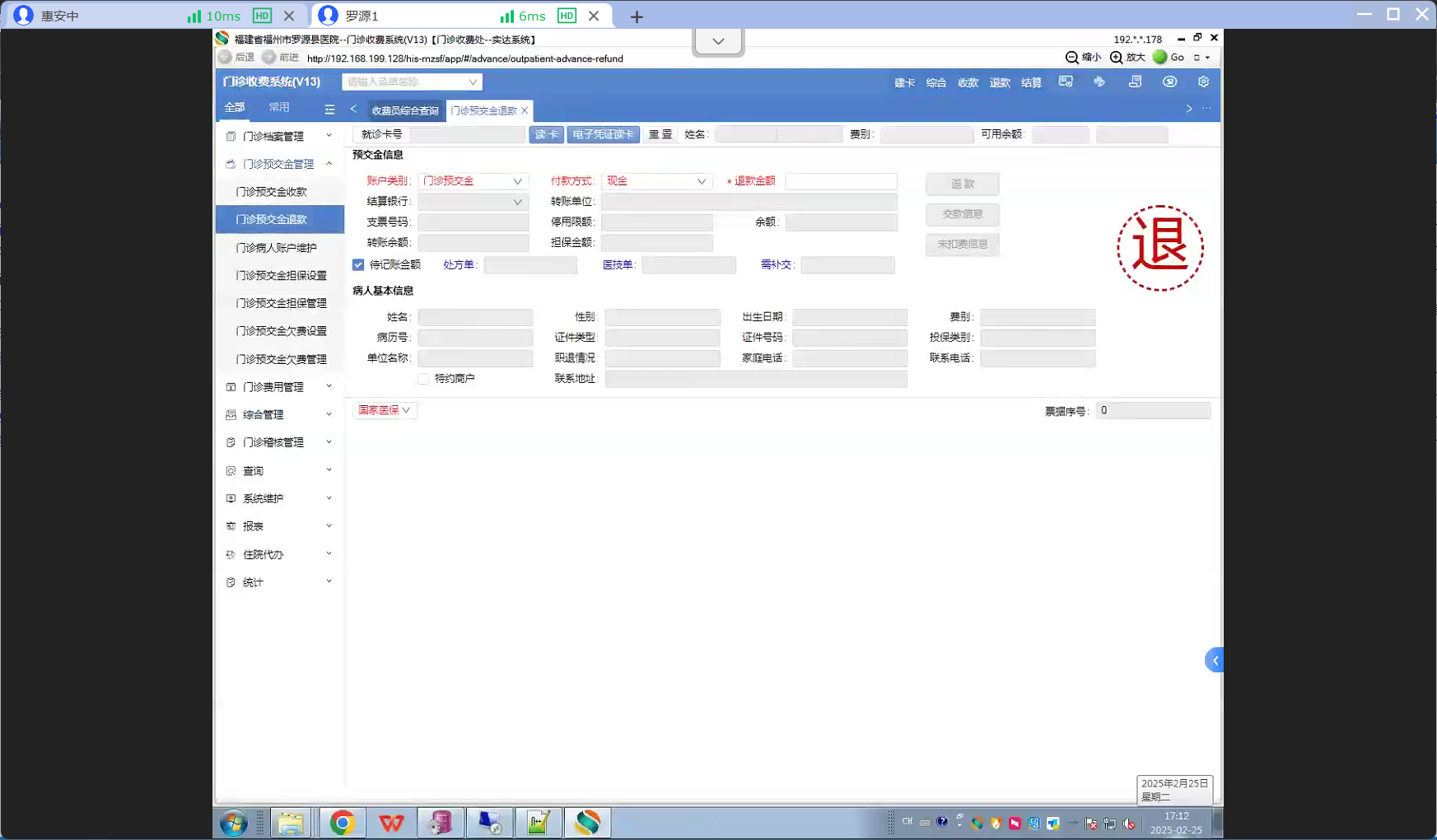Screen dimensions: 1437x840
Task: Expand the 门诊费用管理 menu group
Action: (329, 386)
